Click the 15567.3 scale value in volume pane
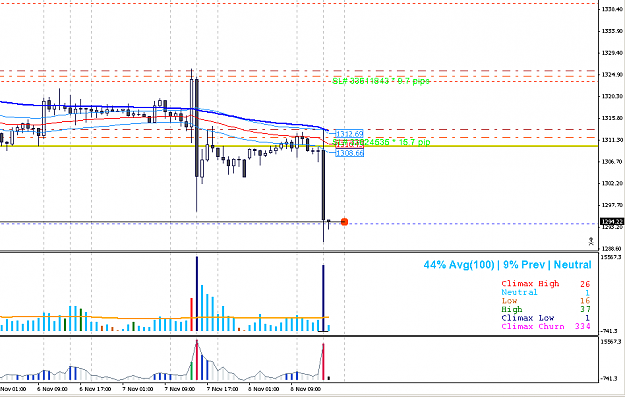The height and width of the screenshot is (397, 625). tap(612, 258)
